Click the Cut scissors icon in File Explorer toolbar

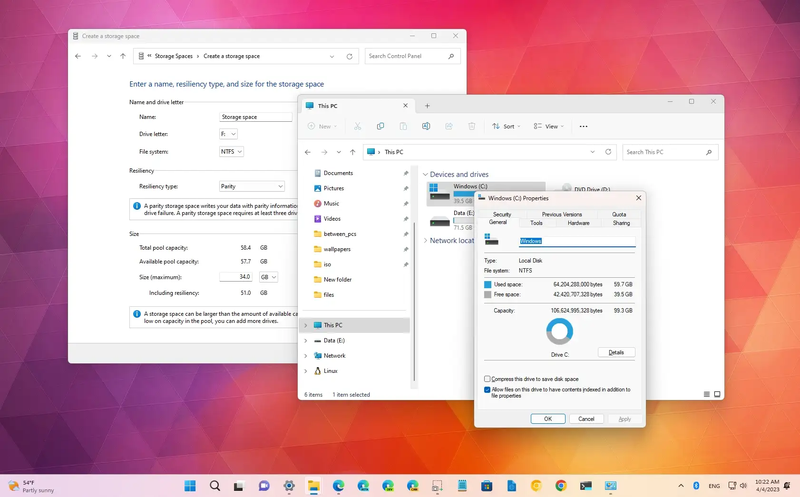(x=358, y=126)
